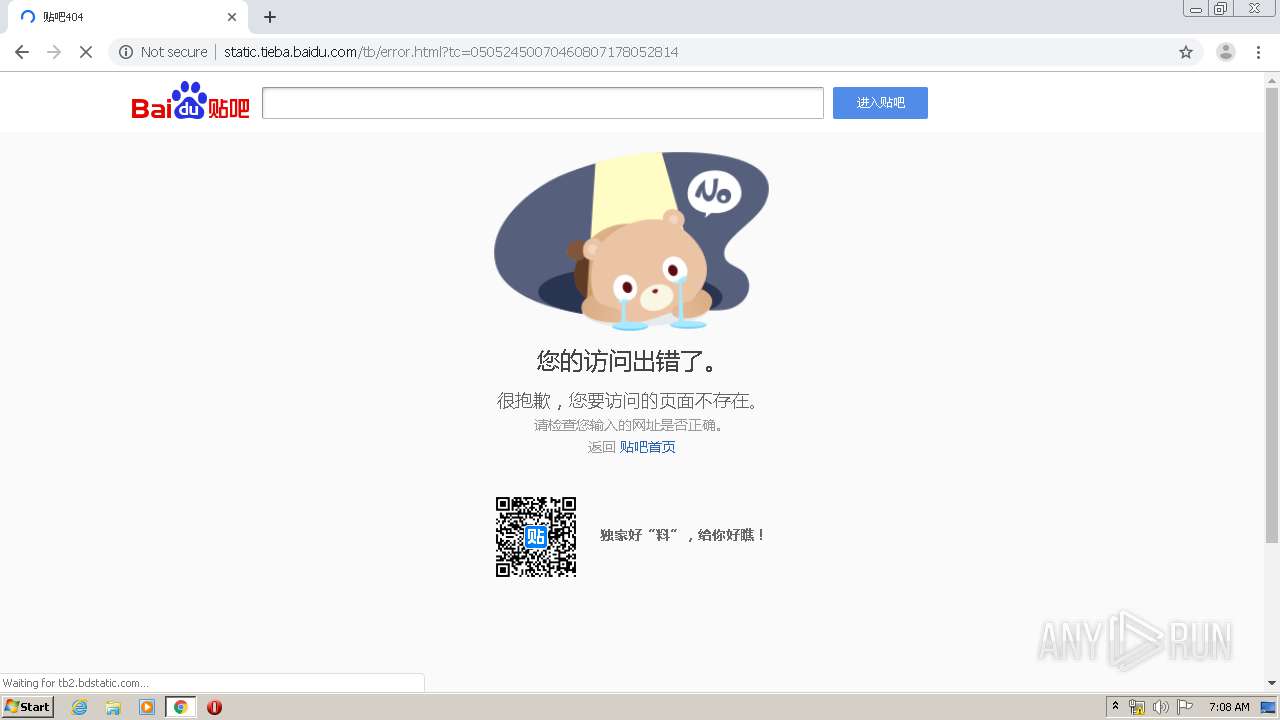Click the Waiting for tb2.bdstatic.com status text

click(75, 683)
